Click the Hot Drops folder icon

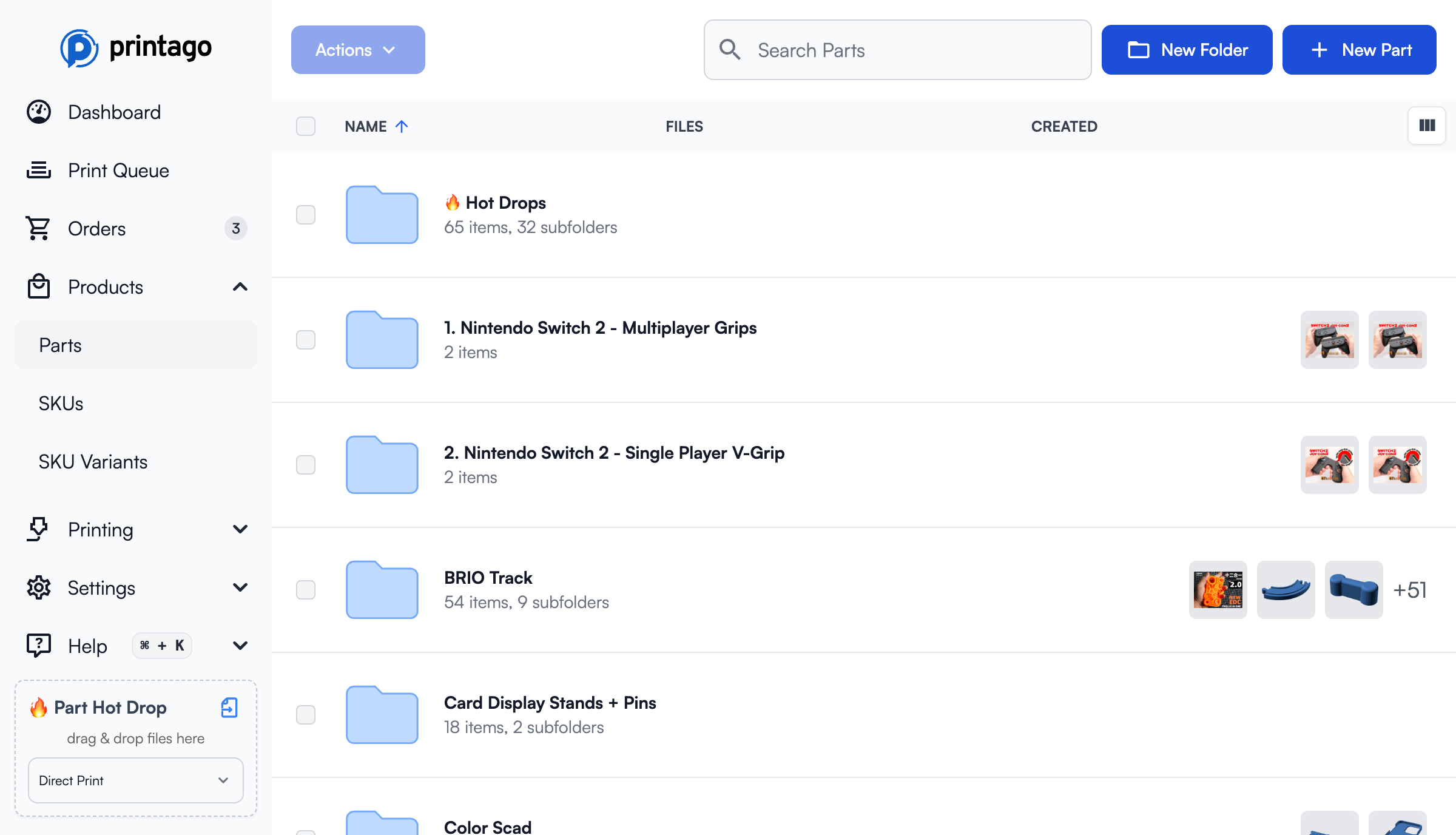(x=382, y=215)
